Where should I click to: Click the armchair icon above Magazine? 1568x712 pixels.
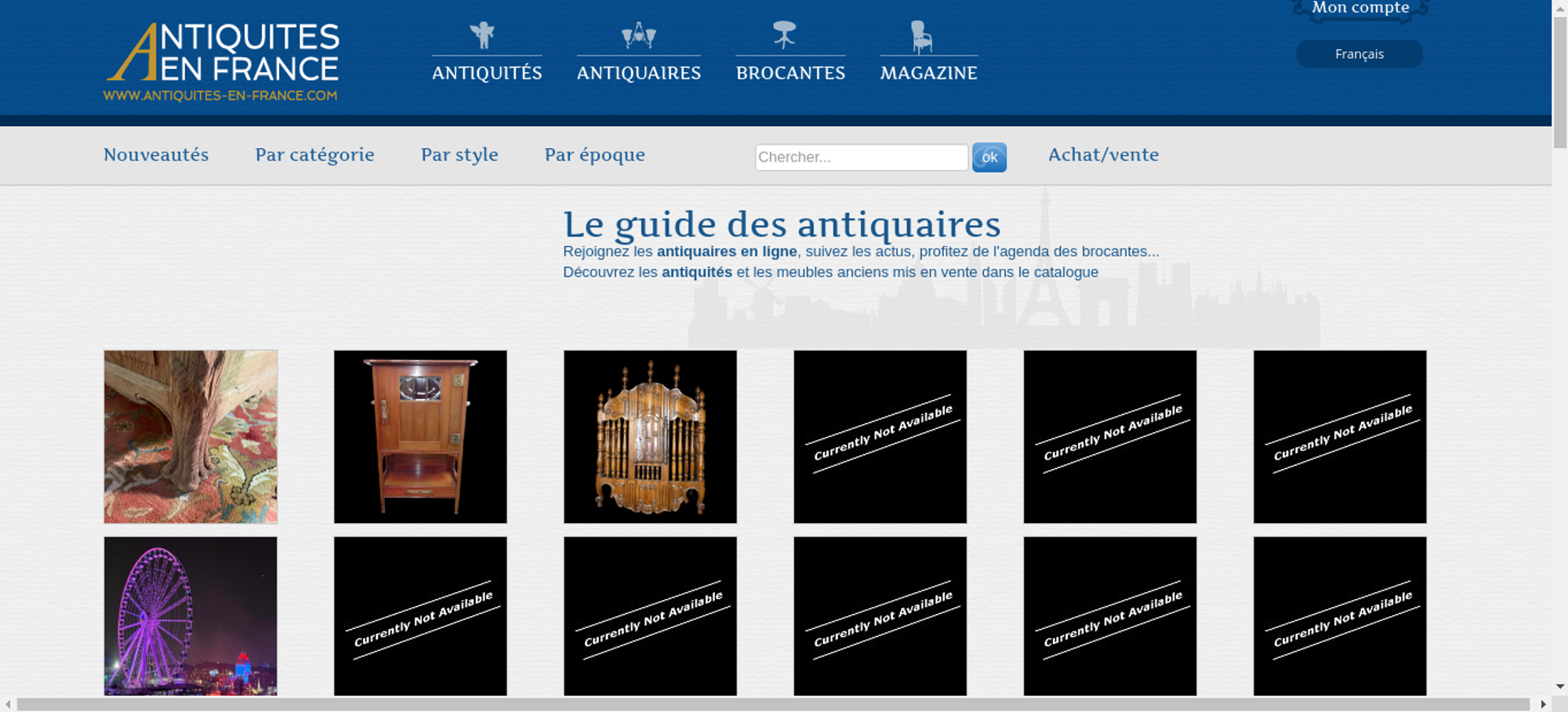click(x=921, y=37)
